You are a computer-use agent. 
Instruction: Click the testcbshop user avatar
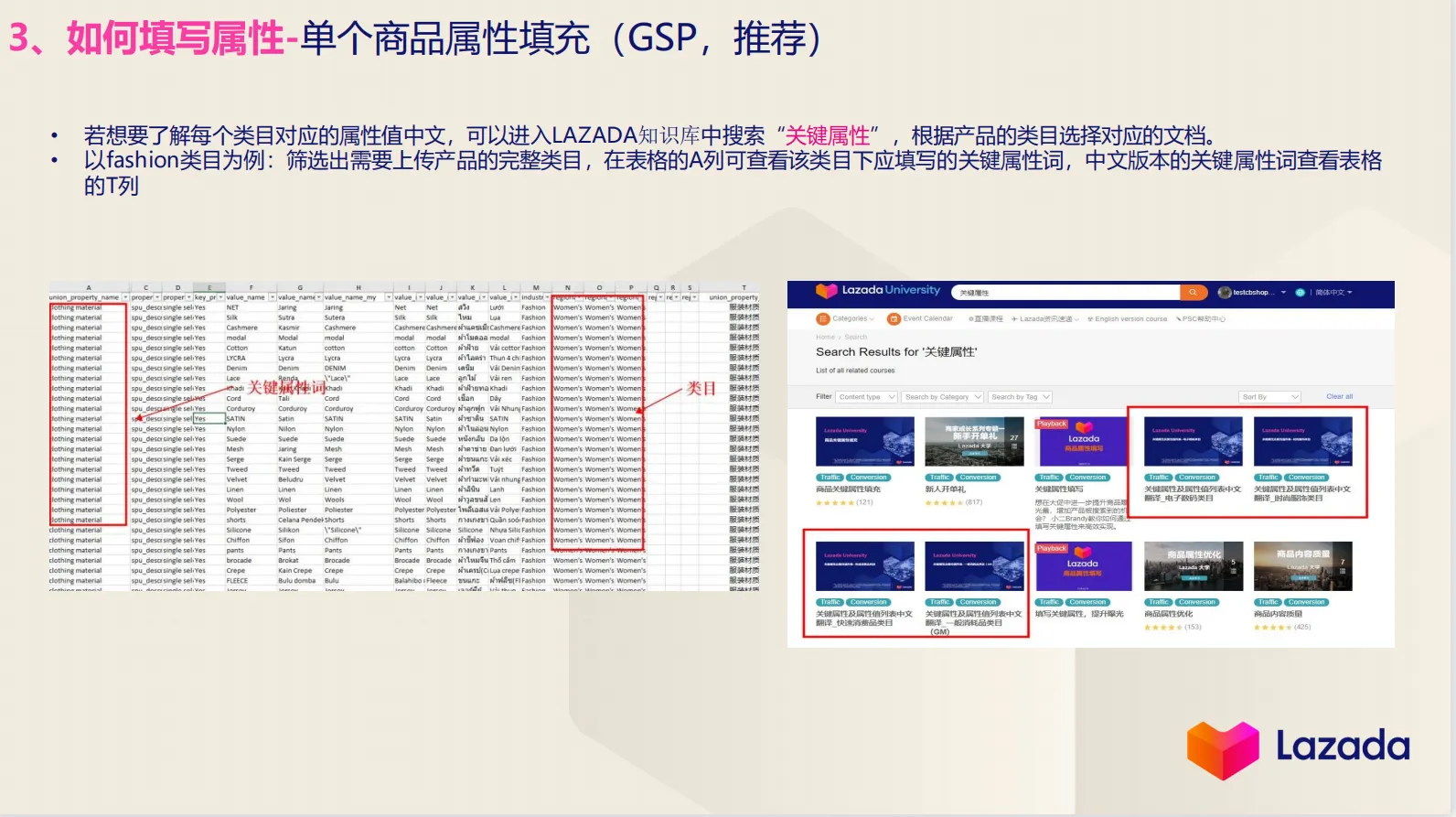click(x=1225, y=293)
